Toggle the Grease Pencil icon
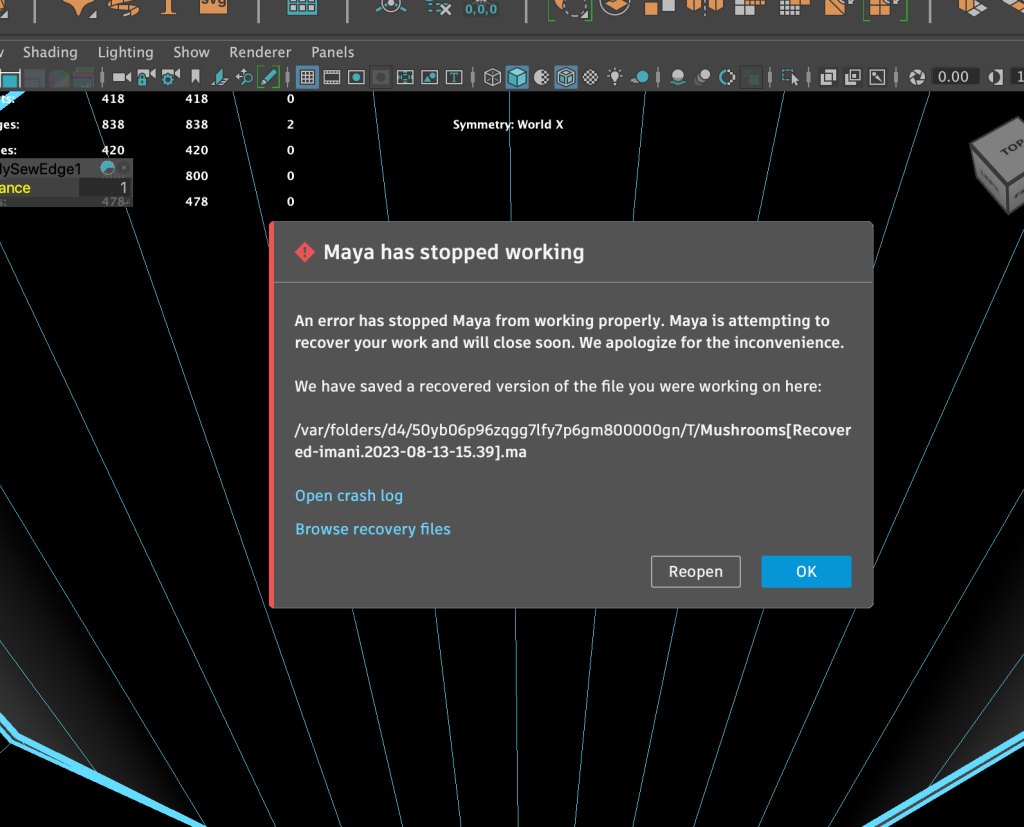This screenshot has height=827, width=1024. (268, 77)
